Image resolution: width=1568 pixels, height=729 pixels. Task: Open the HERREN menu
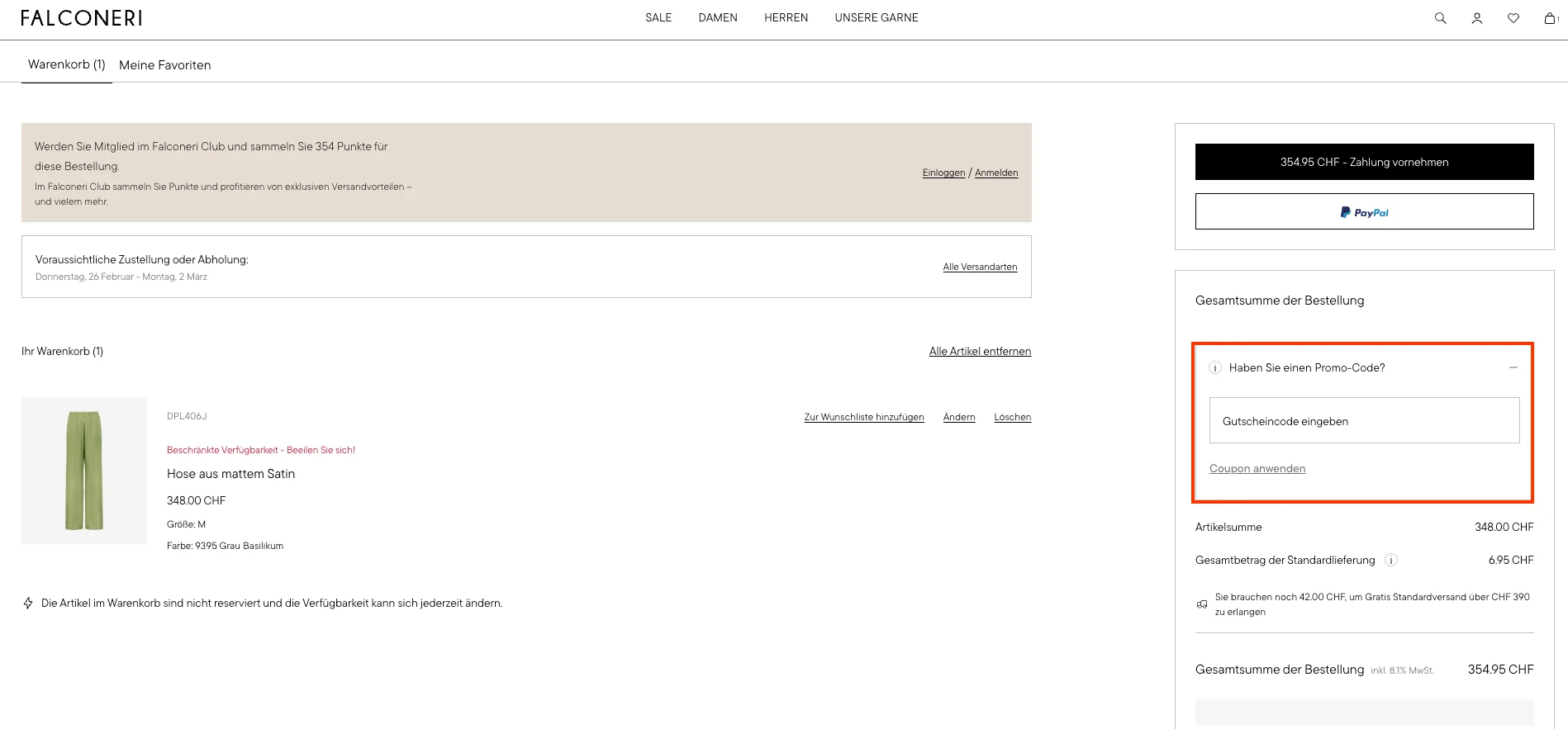[786, 18]
